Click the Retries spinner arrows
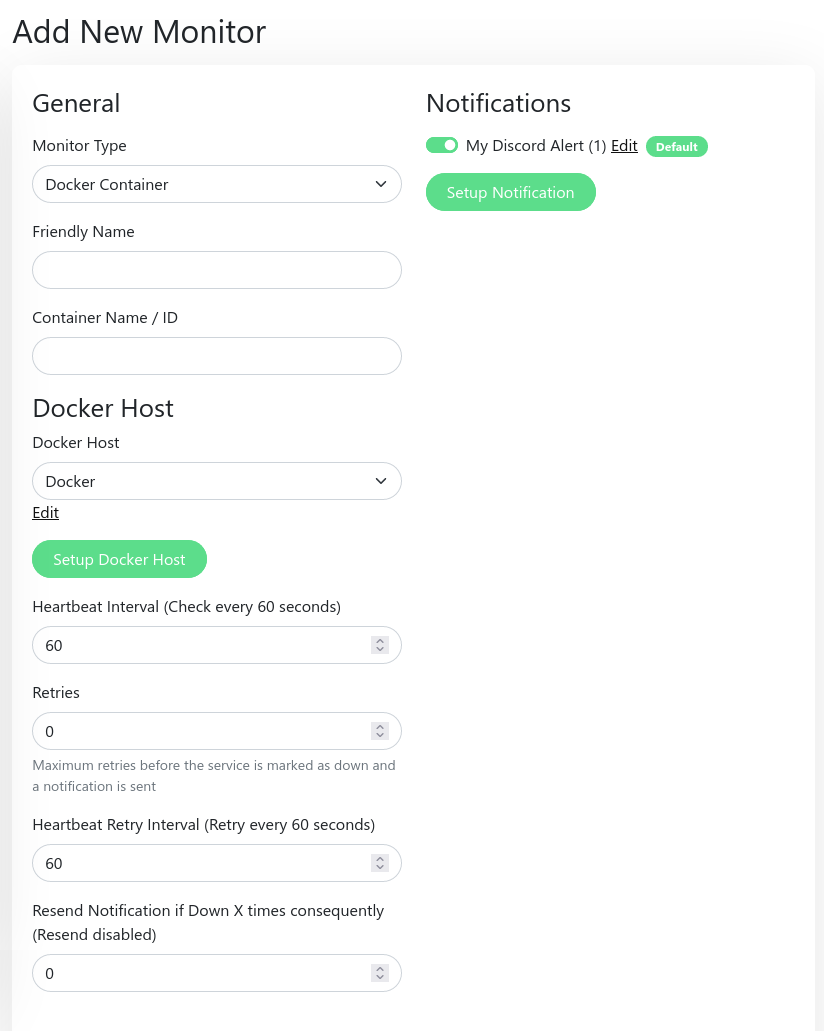This screenshot has width=824, height=1031. 380,731
